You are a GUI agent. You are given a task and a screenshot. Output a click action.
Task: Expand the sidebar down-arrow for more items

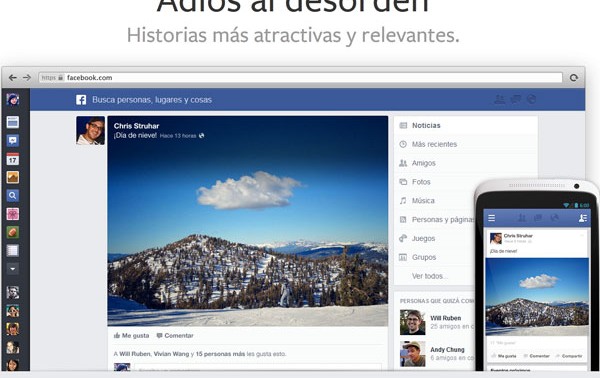click(x=13, y=269)
